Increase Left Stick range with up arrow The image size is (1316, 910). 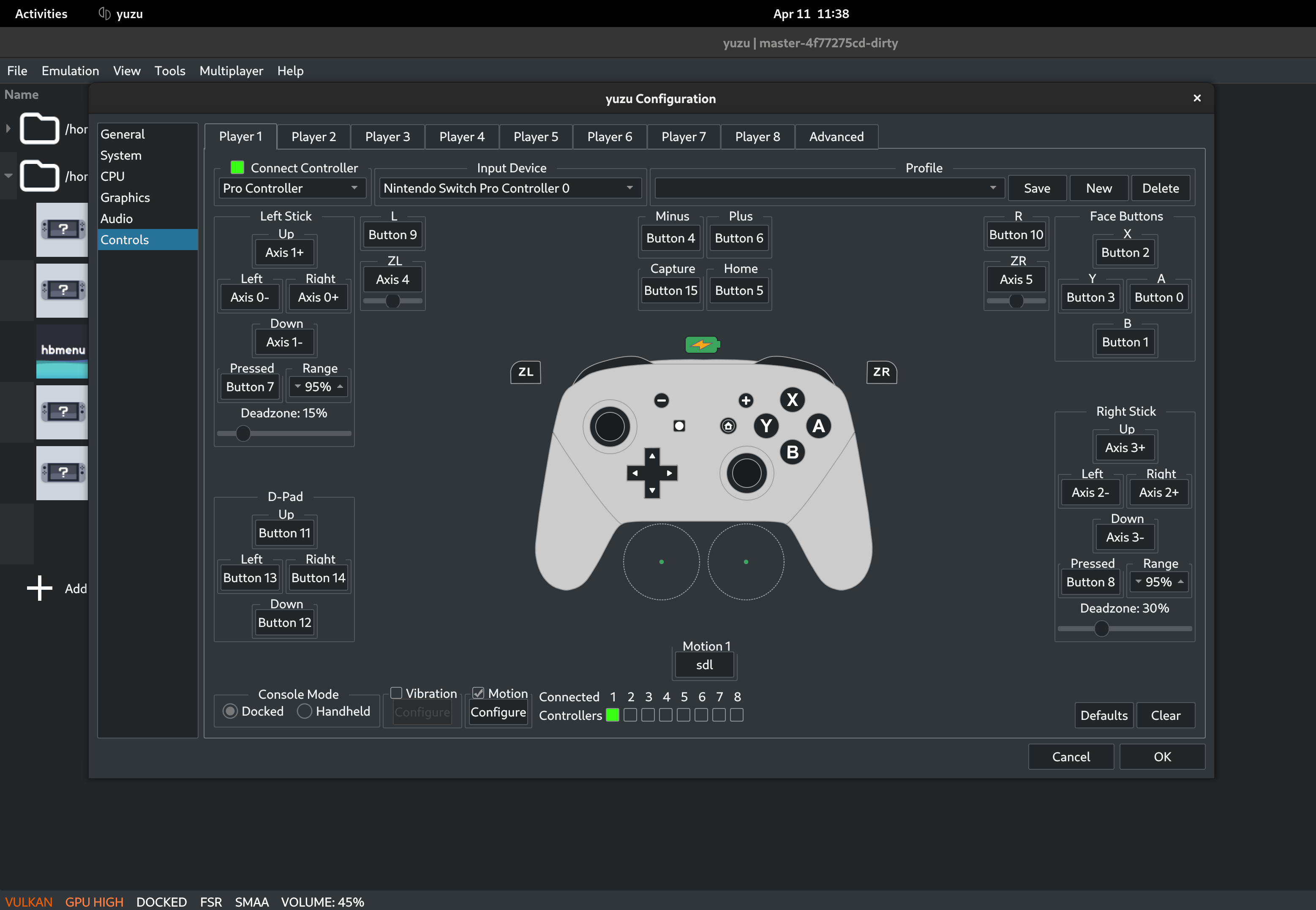click(341, 387)
